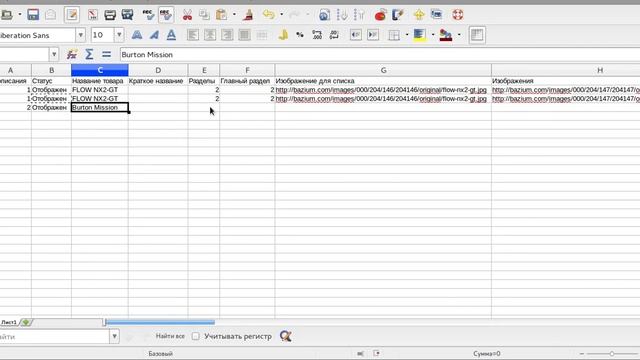Image resolution: width=640 pixels, height=360 pixels.
Task: Open the Font Color dropdown arrow
Action: coord(459,35)
